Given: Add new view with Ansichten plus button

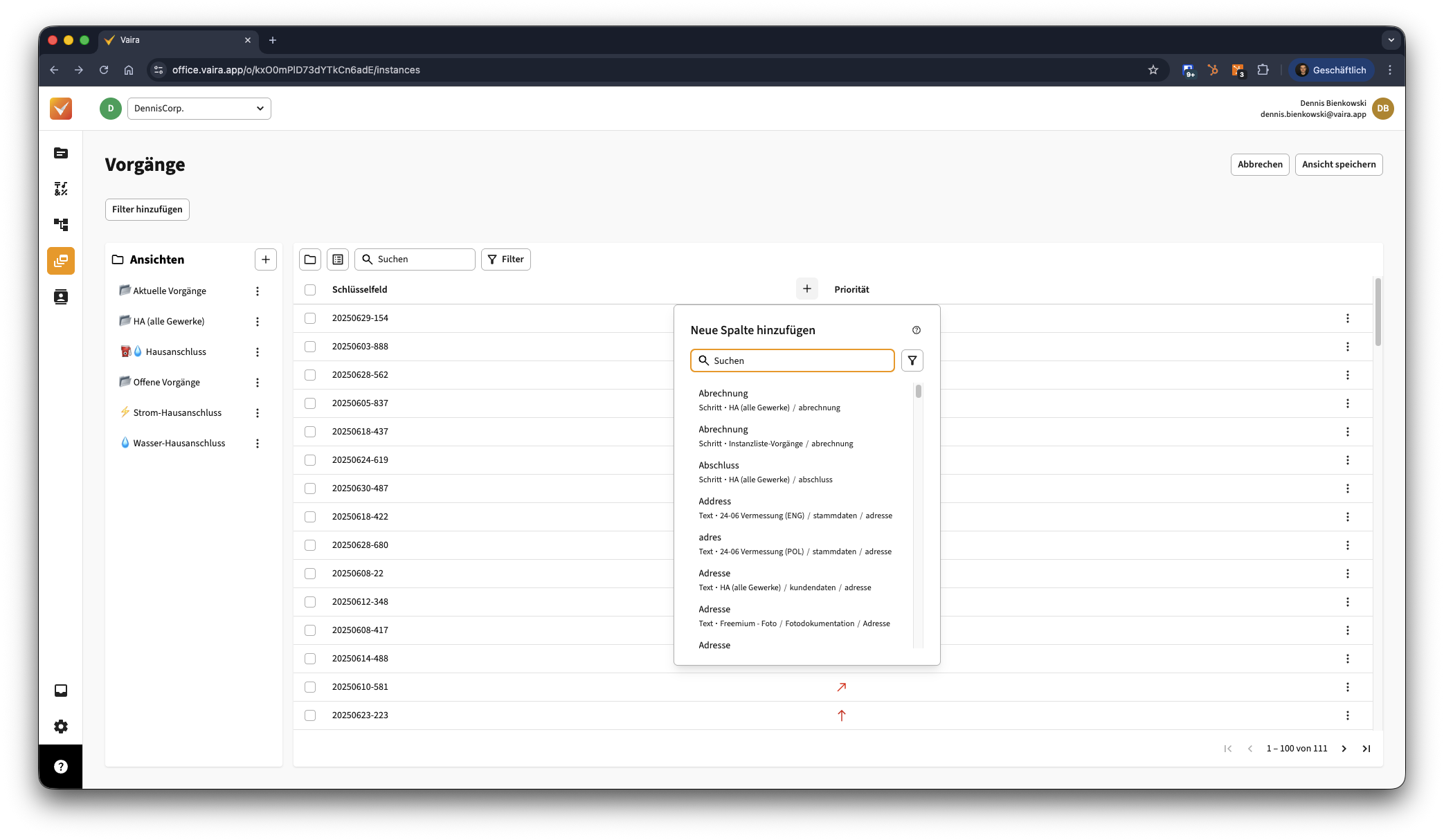Looking at the screenshot, I should [266, 259].
